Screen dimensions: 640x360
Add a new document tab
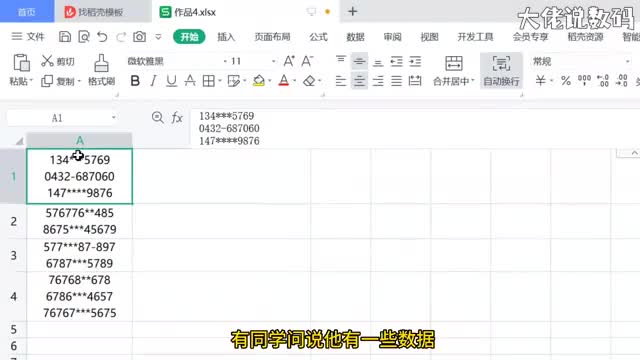point(353,11)
